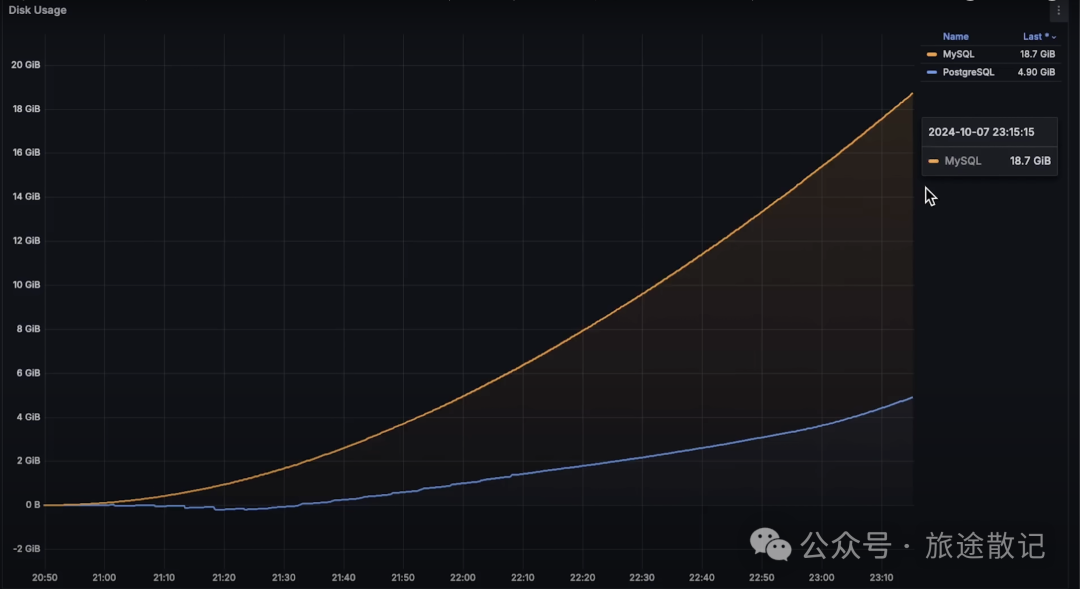1080x589 pixels.
Task: Click the Disk Usage panel title
Action: [38, 10]
